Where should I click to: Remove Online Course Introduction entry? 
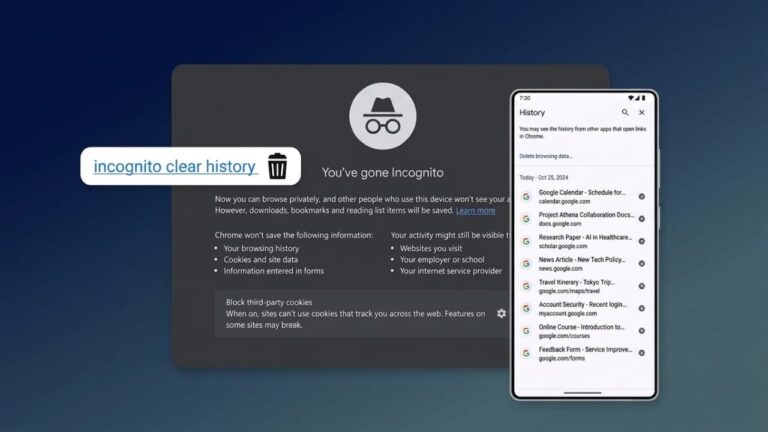click(642, 331)
